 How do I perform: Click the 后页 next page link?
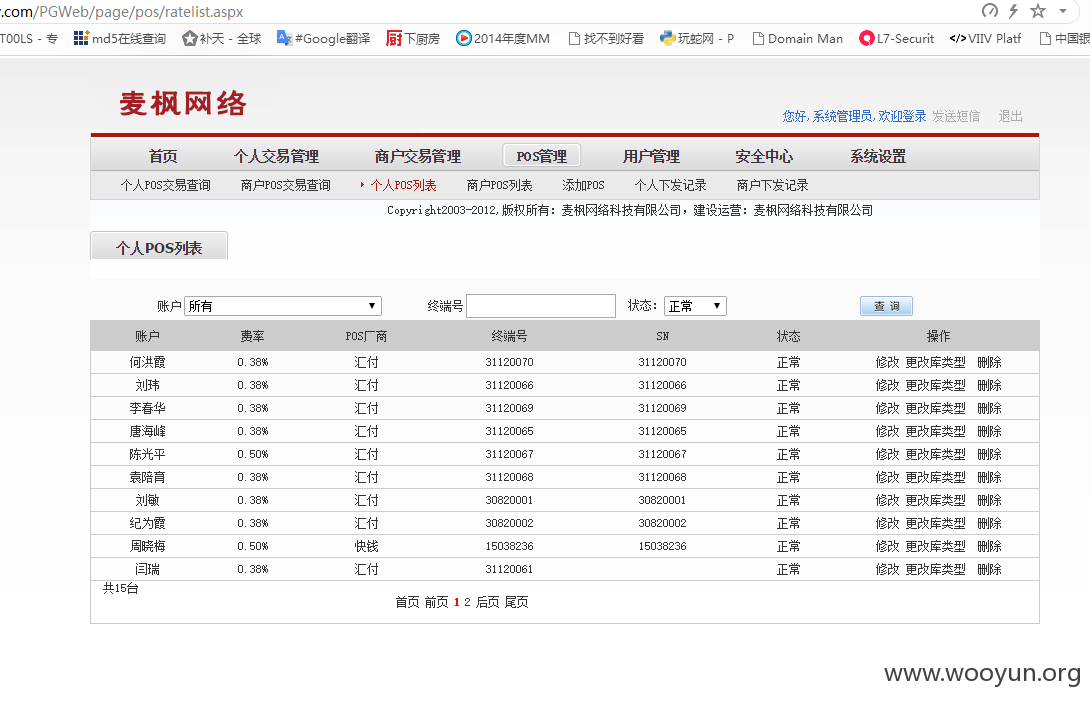487,602
